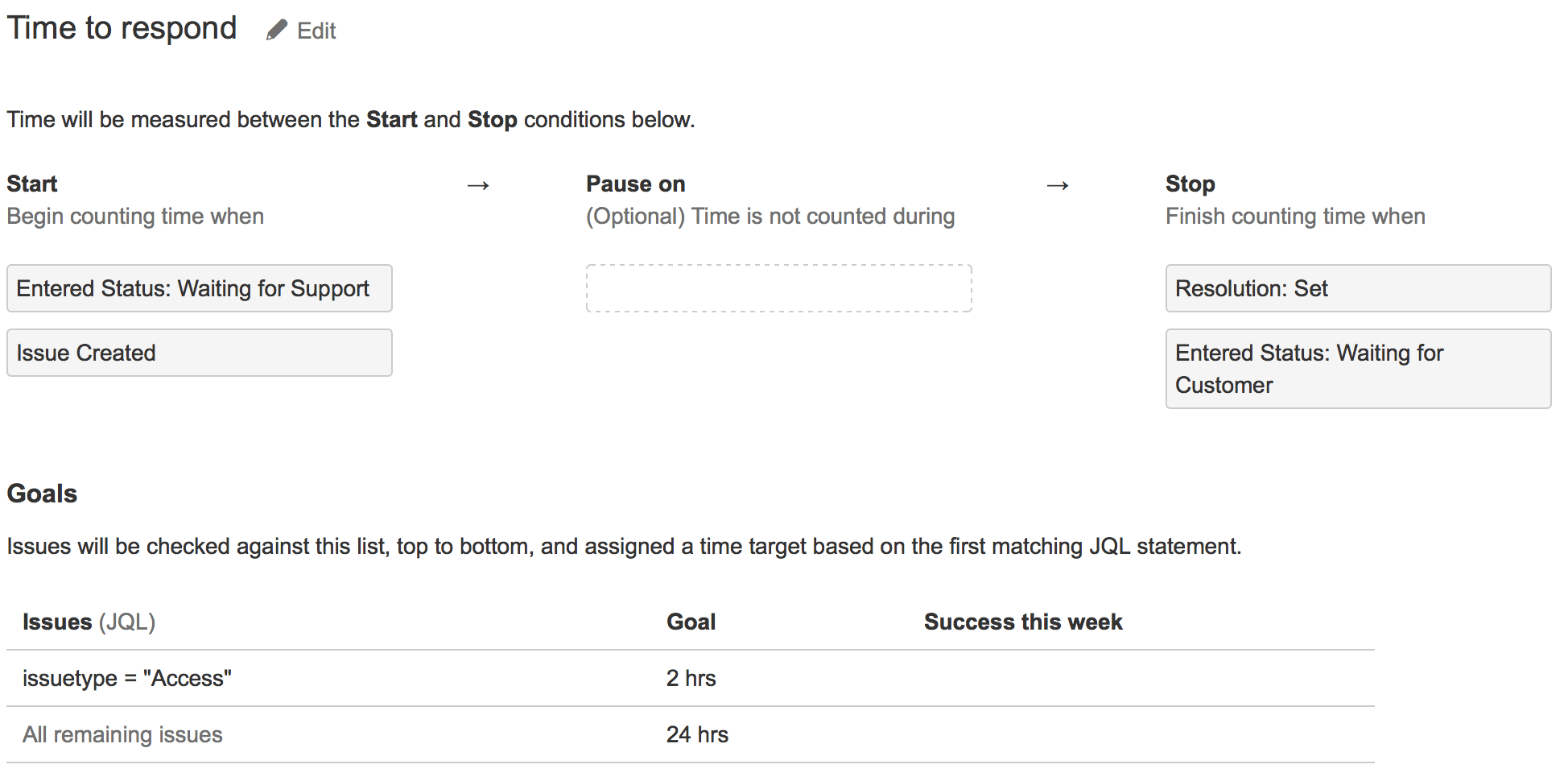The width and height of the screenshot is (1568, 781).
Task: Select the Issue Created start condition
Action: 199,353
